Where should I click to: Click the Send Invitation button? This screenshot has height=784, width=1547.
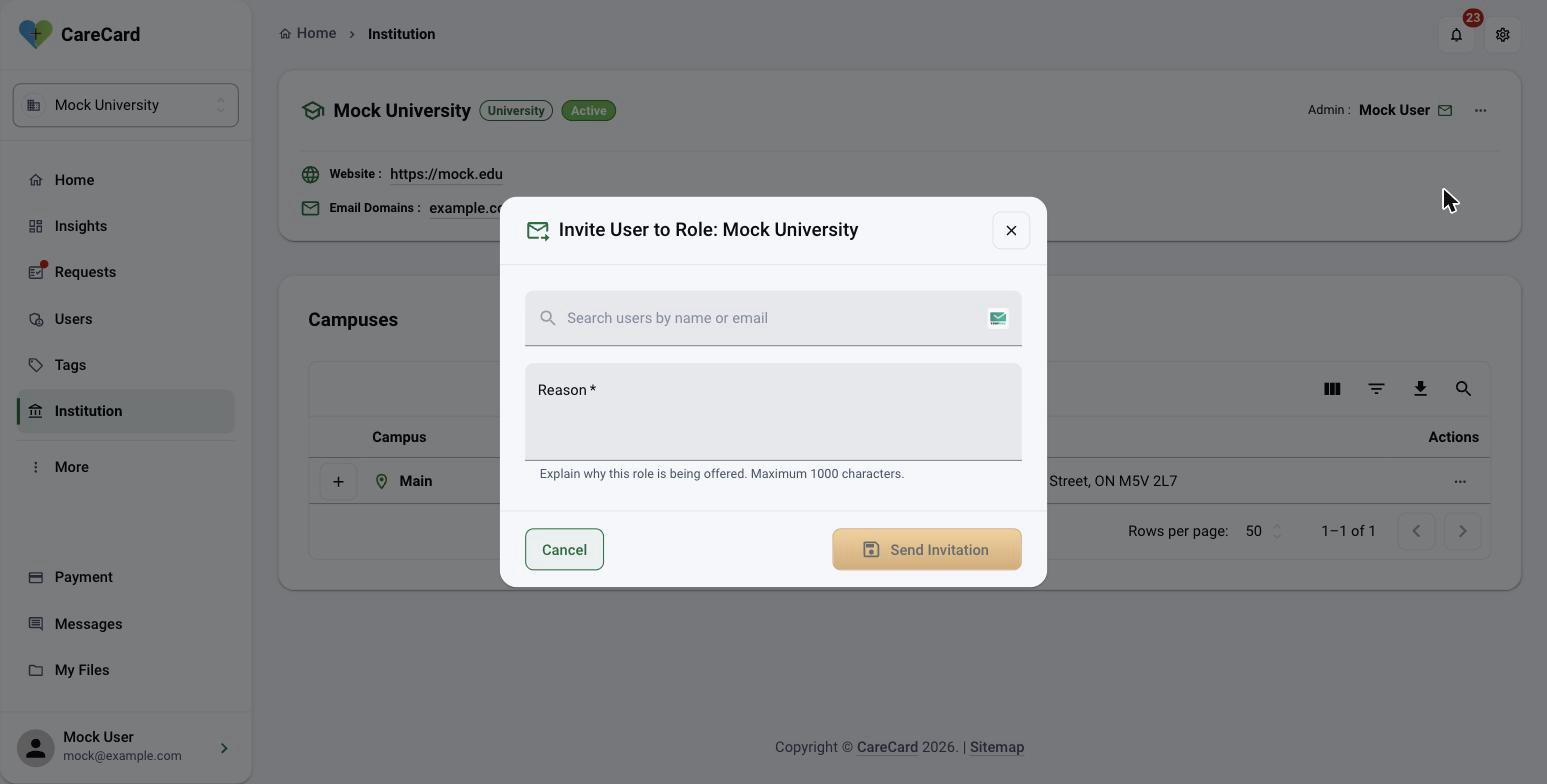[927, 550]
